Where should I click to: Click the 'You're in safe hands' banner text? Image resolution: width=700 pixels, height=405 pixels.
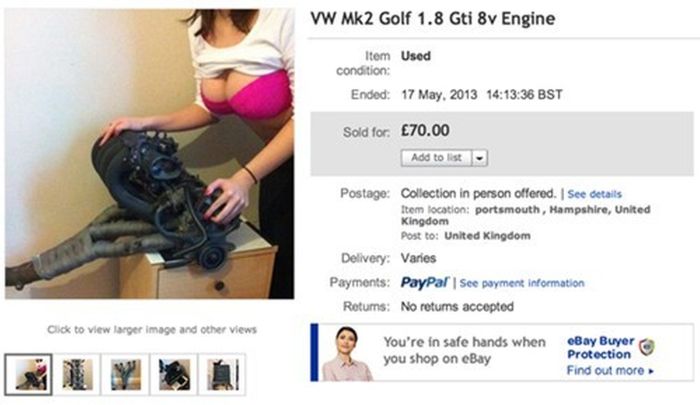[x=464, y=351]
